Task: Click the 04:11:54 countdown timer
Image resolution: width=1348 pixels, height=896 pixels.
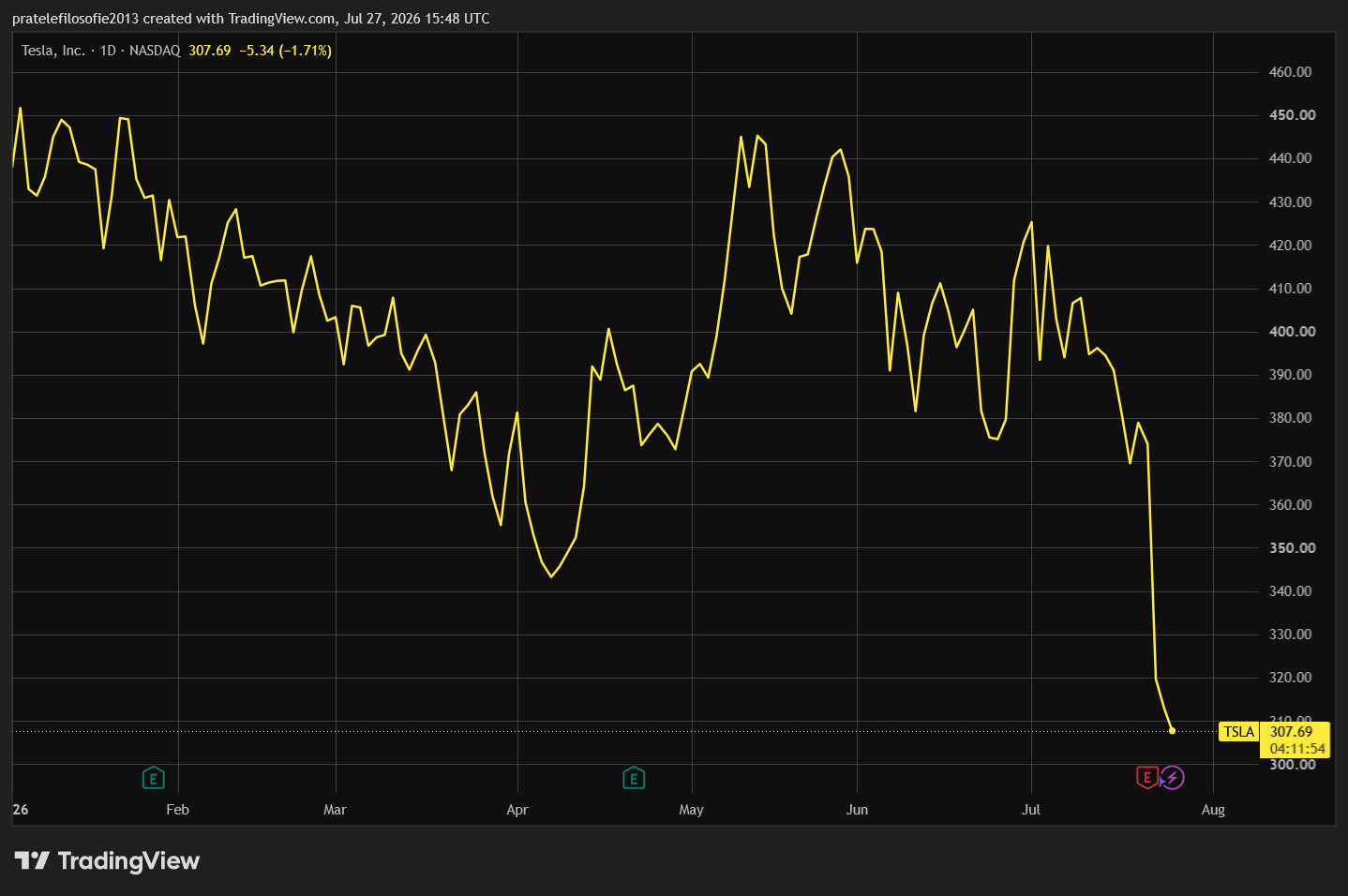Action: click(1297, 749)
